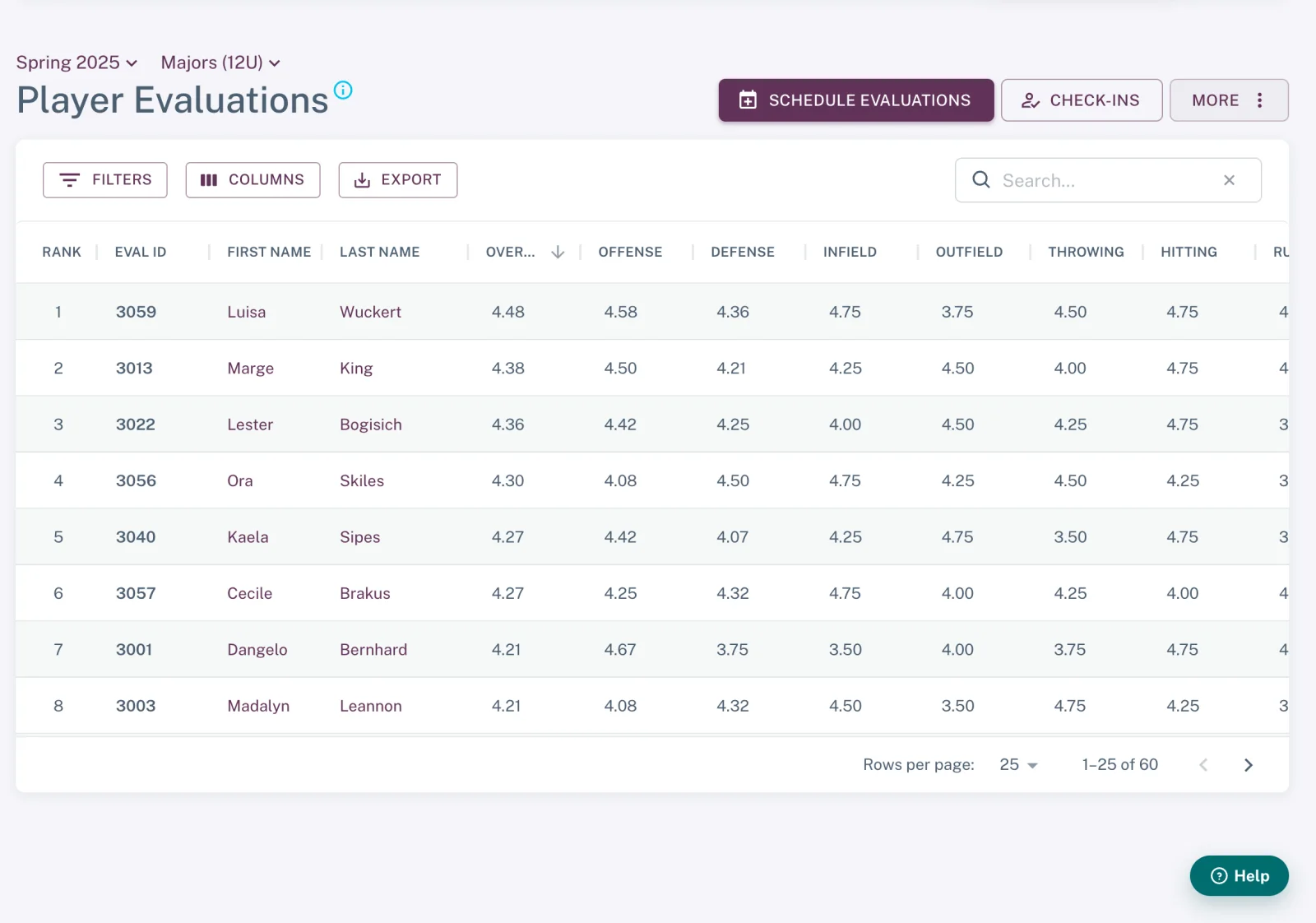The width and height of the screenshot is (1316, 923).
Task: Click Kaela's throwing score 3.50
Action: point(1070,537)
